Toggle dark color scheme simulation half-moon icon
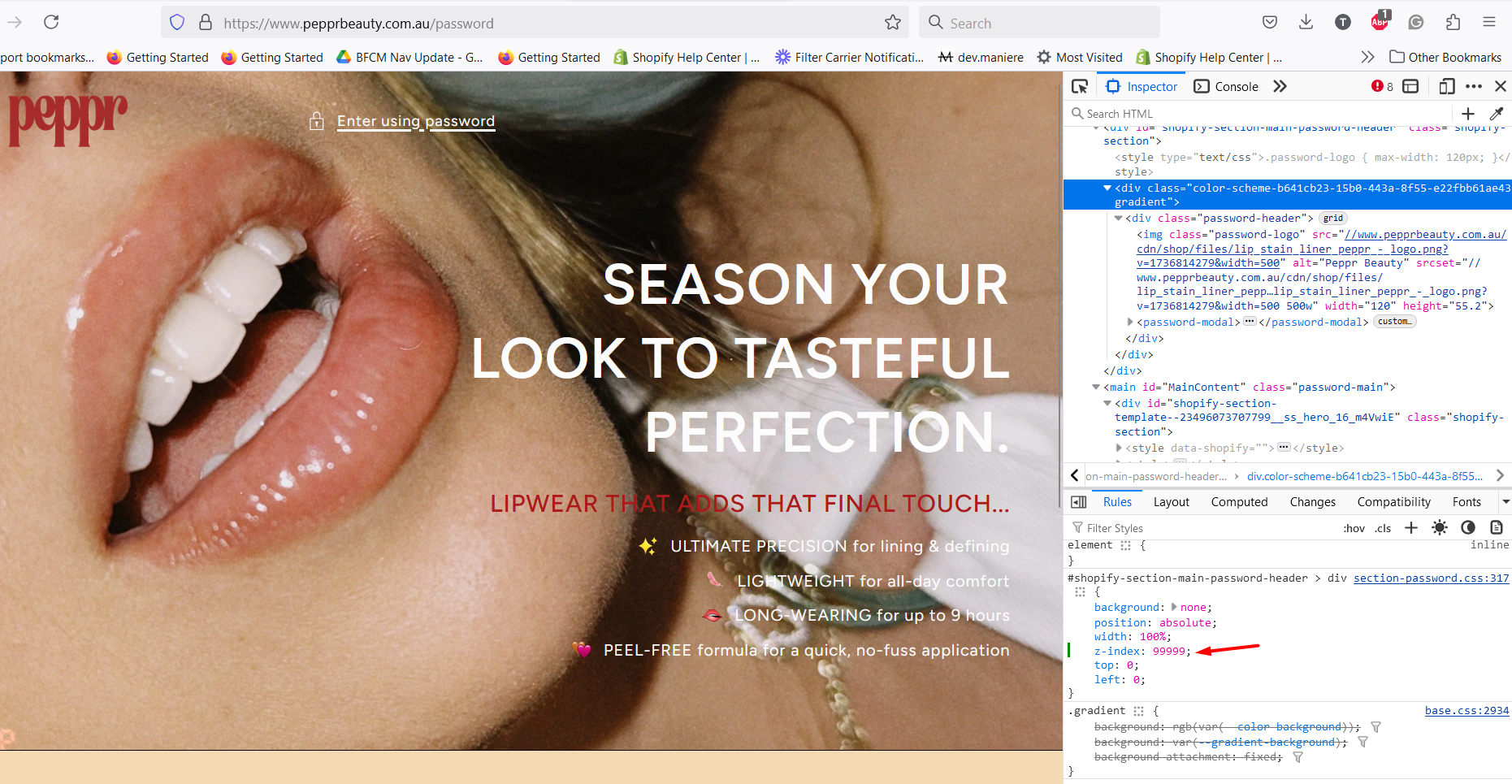The image size is (1512, 784). [x=1468, y=528]
